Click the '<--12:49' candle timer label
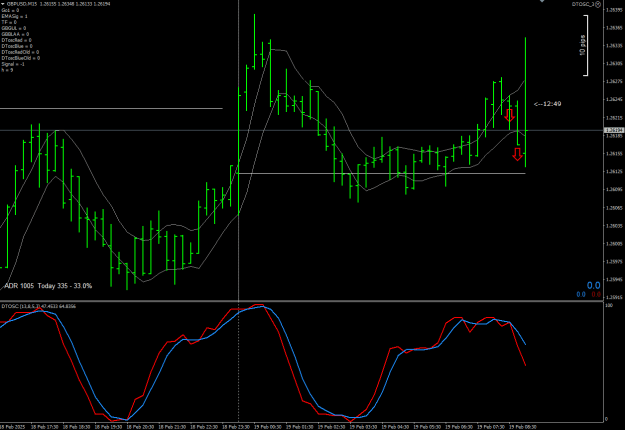Viewport: 625px width, 430px height. 547,104
